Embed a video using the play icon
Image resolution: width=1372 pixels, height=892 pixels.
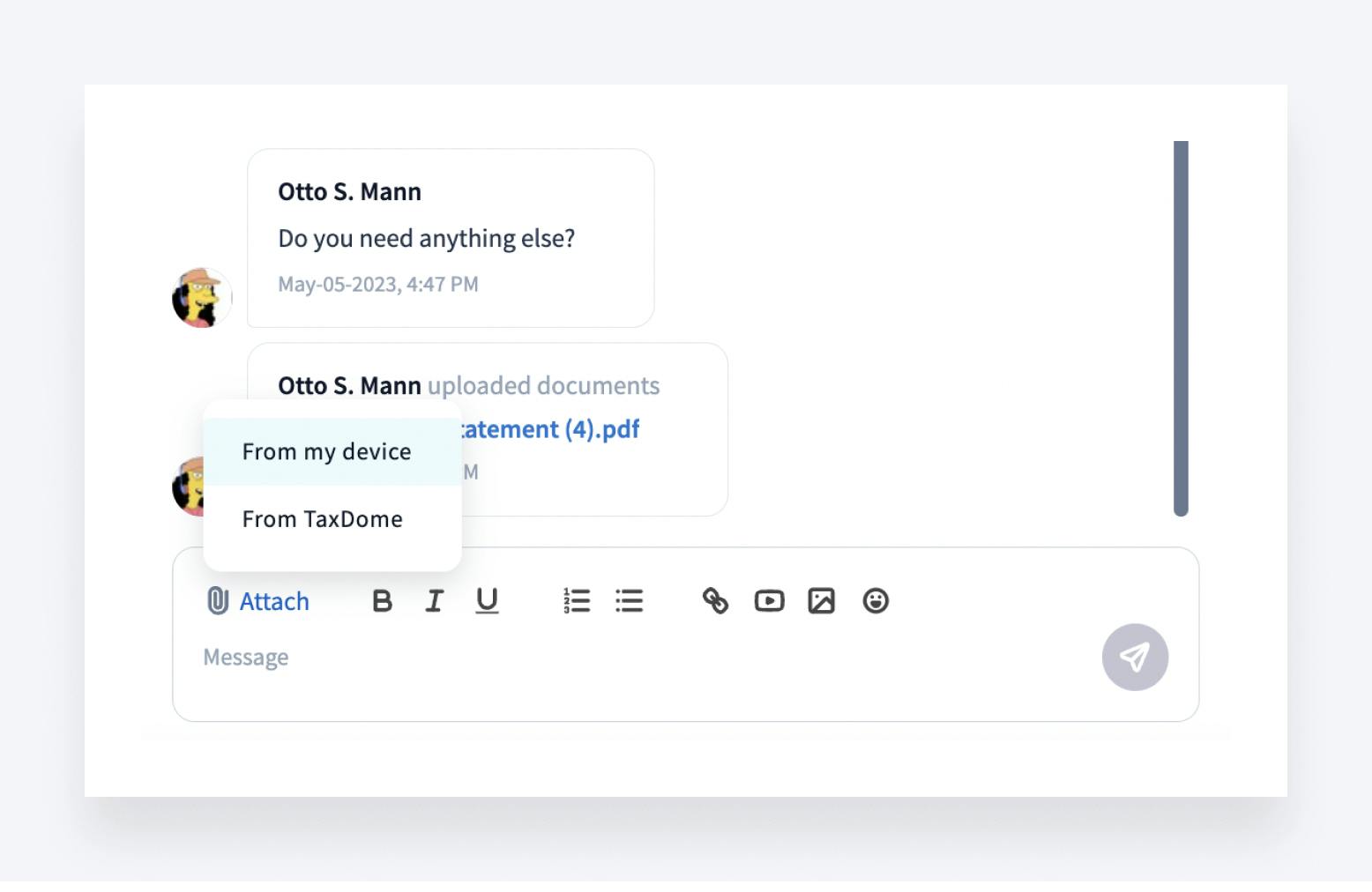pyautogui.click(x=769, y=601)
